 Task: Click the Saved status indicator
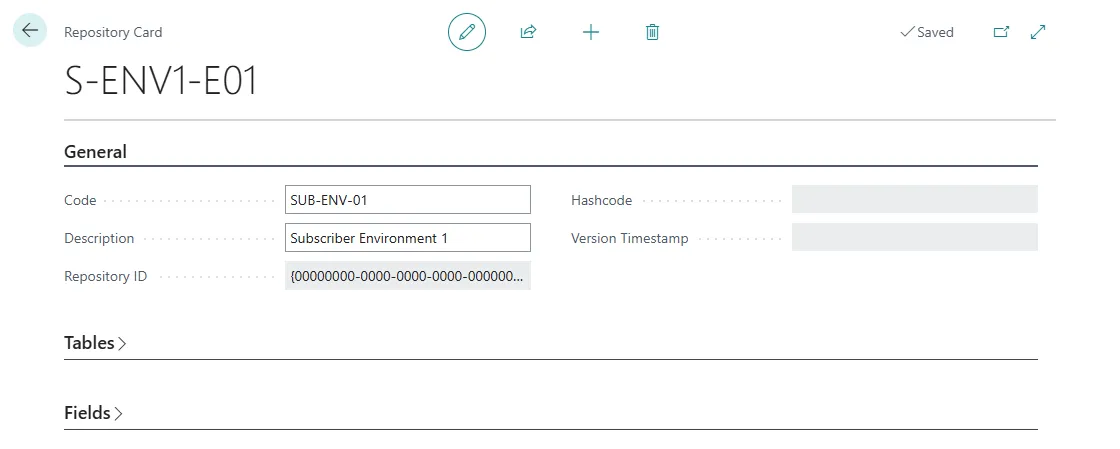click(x=927, y=32)
